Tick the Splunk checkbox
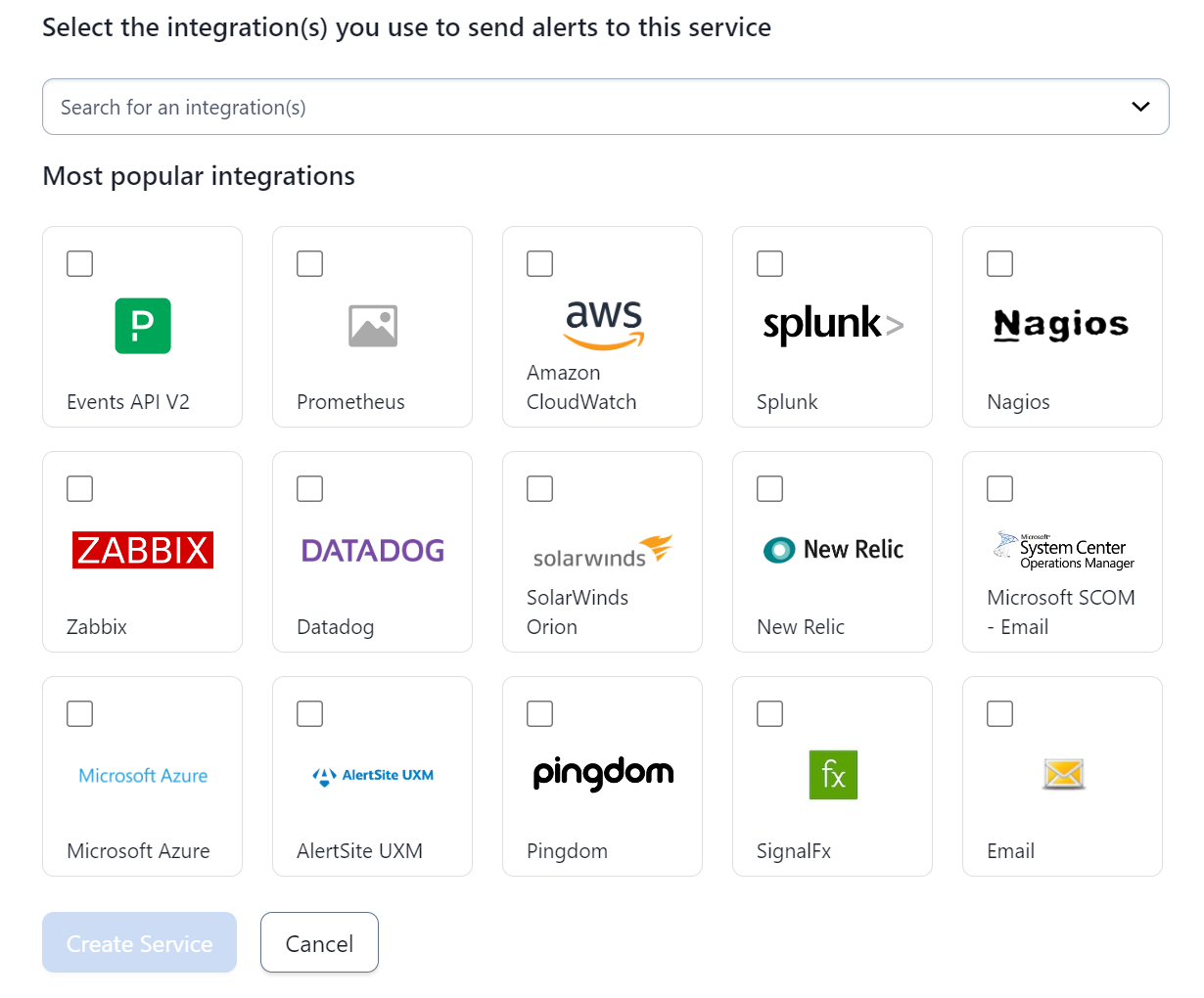1204x998 pixels. click(x=770, y=264)
